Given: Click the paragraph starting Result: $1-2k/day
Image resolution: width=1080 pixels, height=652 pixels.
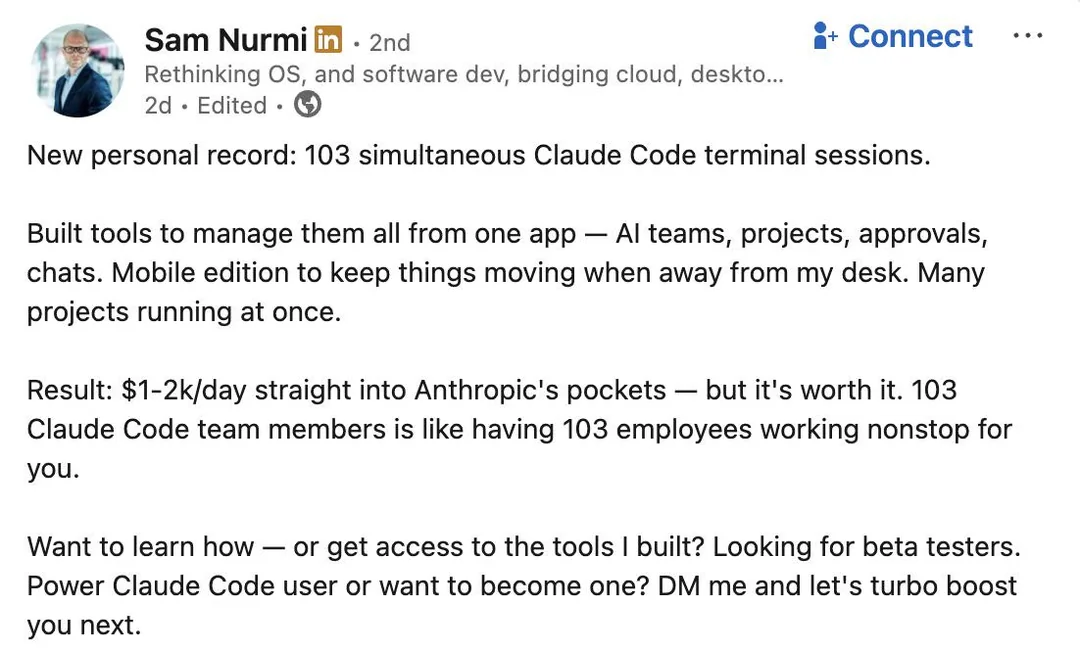Looking at the screenshot, I should (519, 429).
